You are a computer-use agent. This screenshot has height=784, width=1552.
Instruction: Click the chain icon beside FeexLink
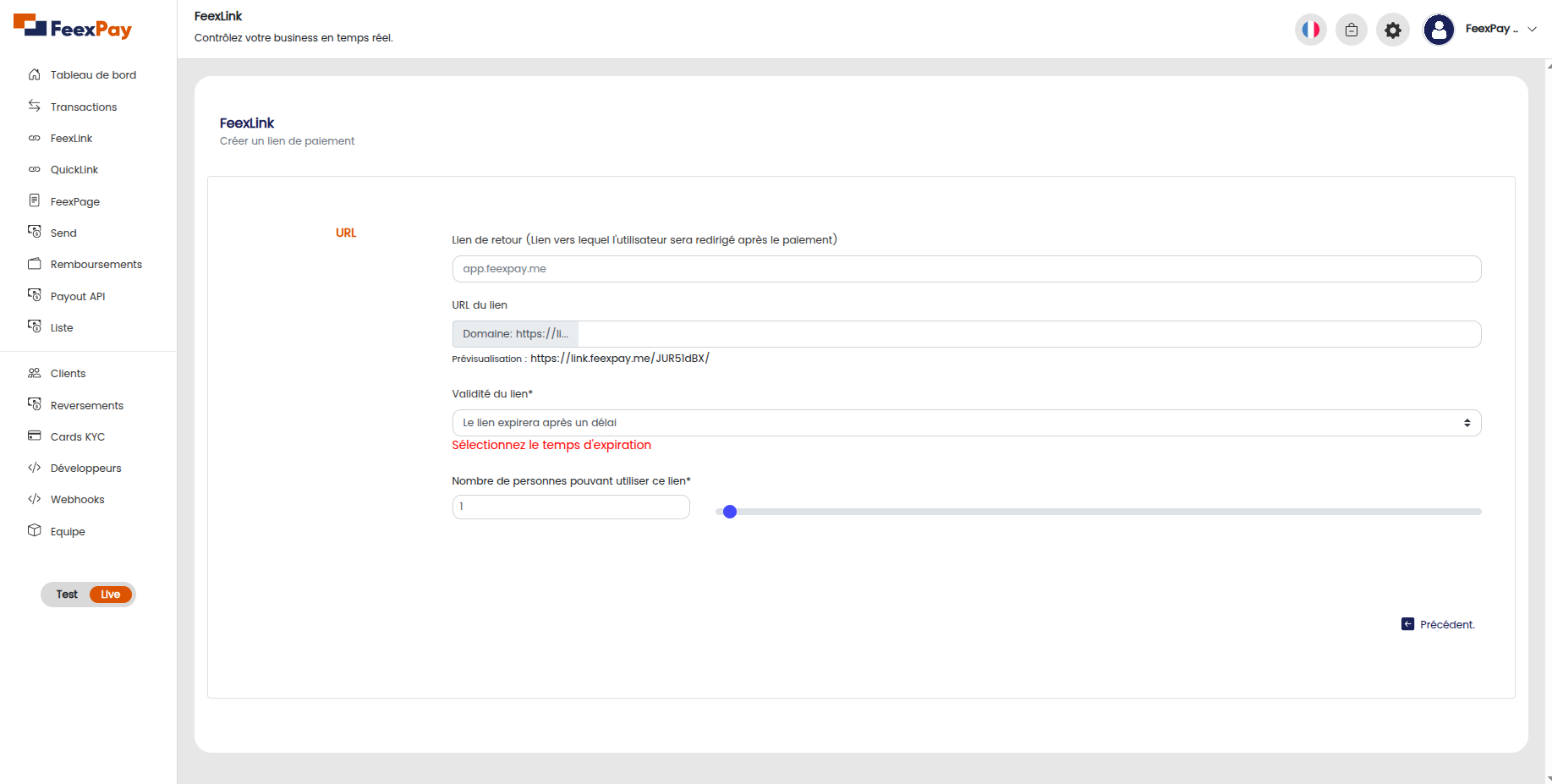point(35,138)
